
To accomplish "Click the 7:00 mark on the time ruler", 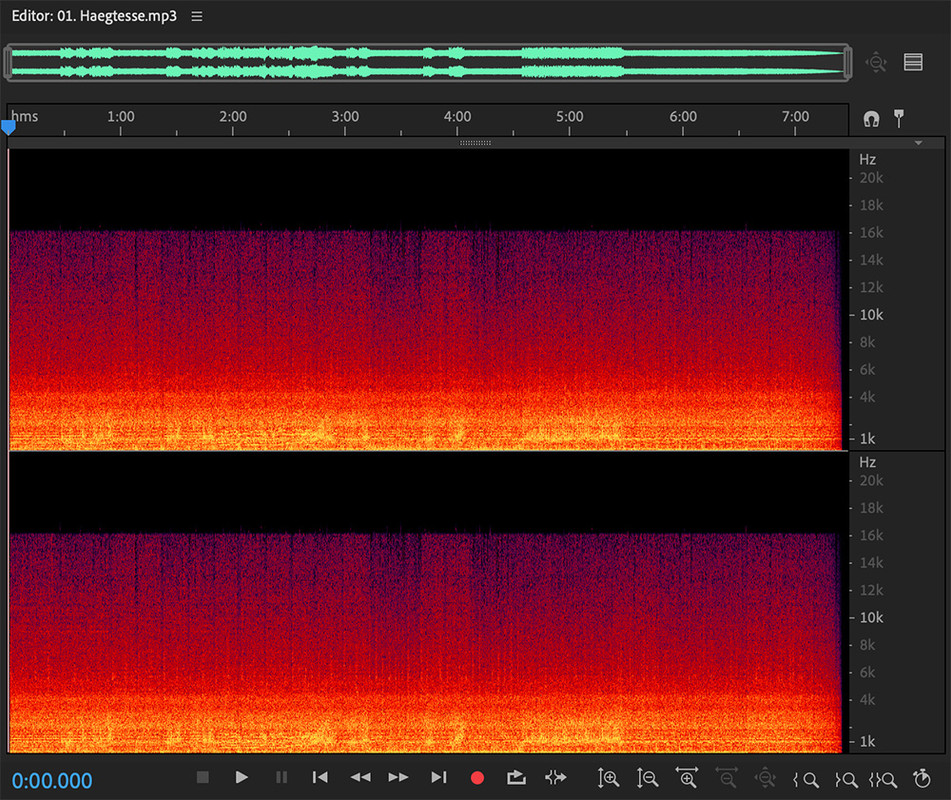I will pos(795,116).
